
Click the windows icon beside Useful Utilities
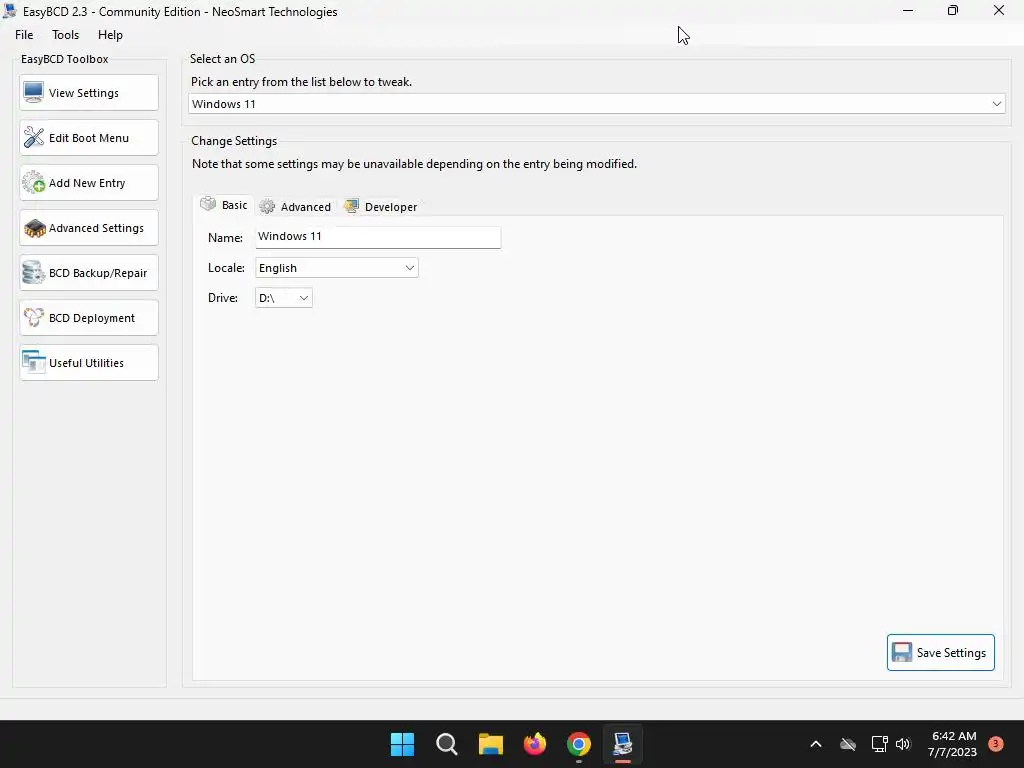click(33, 362)
